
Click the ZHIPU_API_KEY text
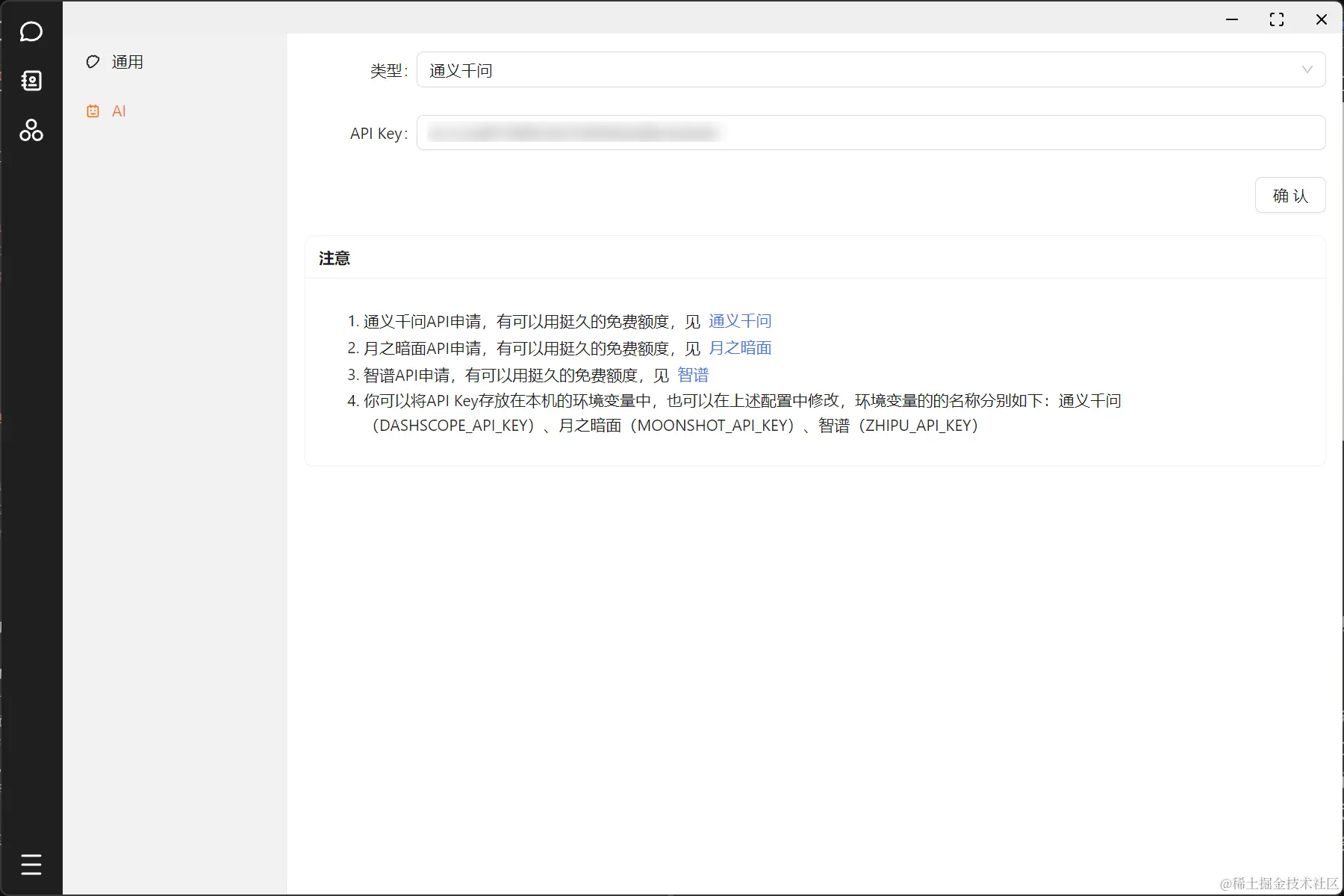[x=918, y=426]
